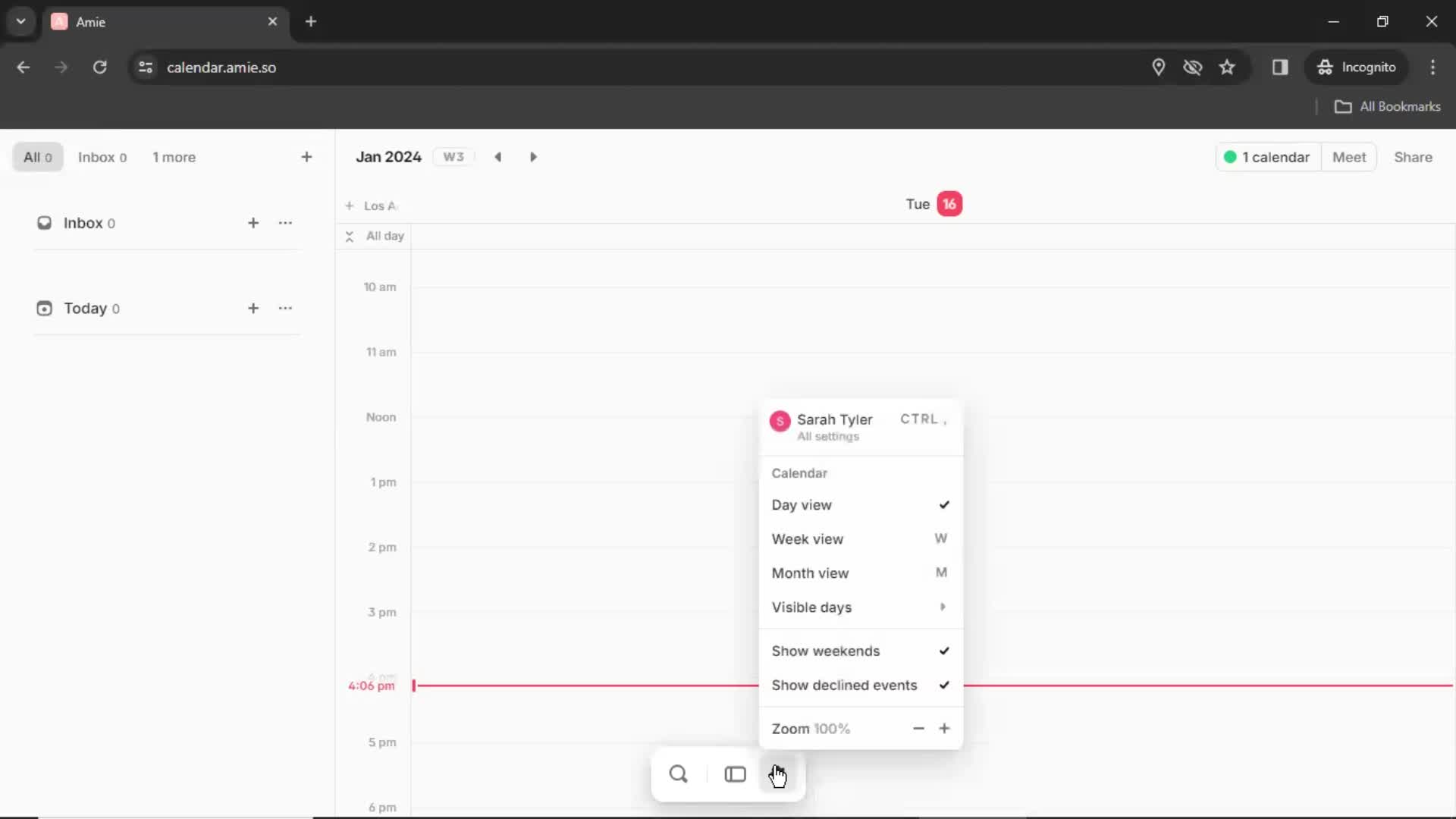Click the Split view icon in bottom toolbar
This screenshot has height=819, width=1456.
(x=735, y=773)
